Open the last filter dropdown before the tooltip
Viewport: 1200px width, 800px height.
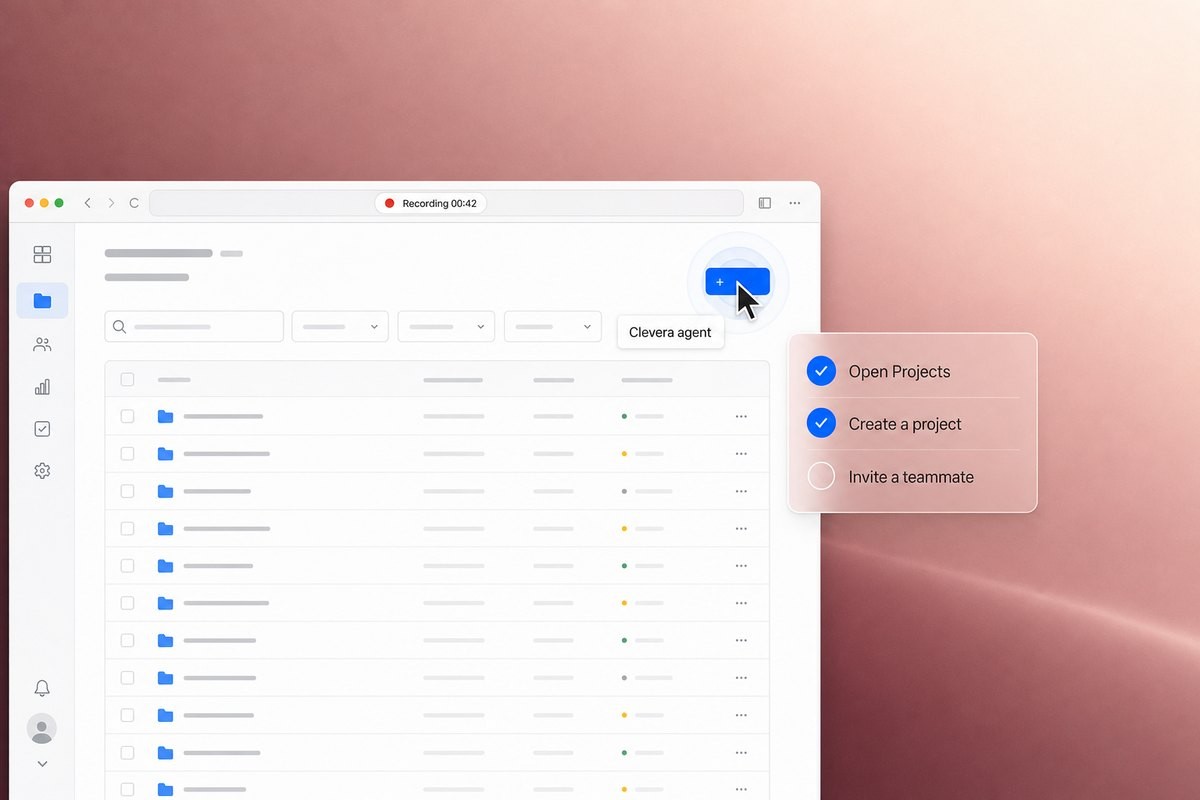(553, 327)
